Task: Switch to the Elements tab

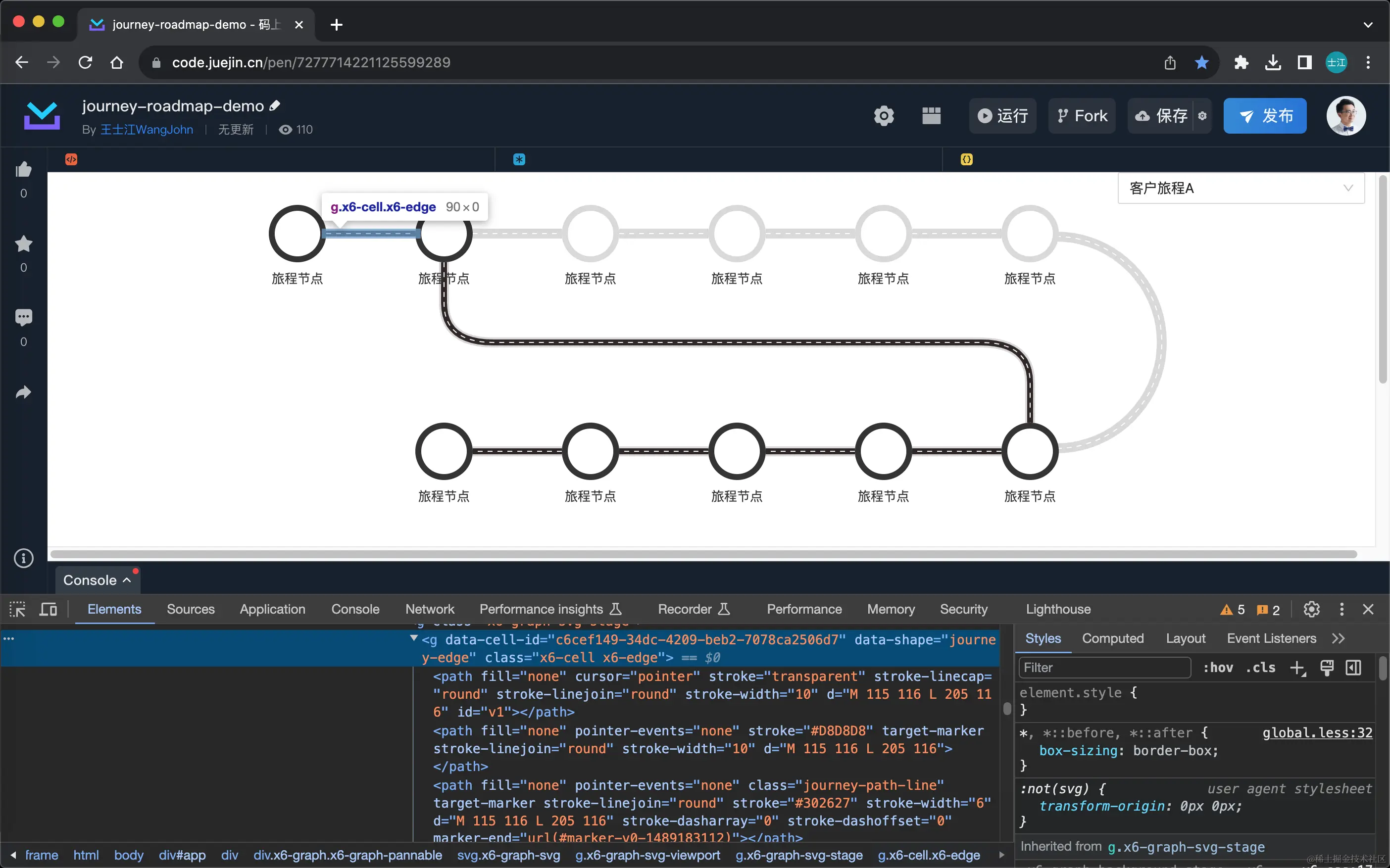Action: 114,609
